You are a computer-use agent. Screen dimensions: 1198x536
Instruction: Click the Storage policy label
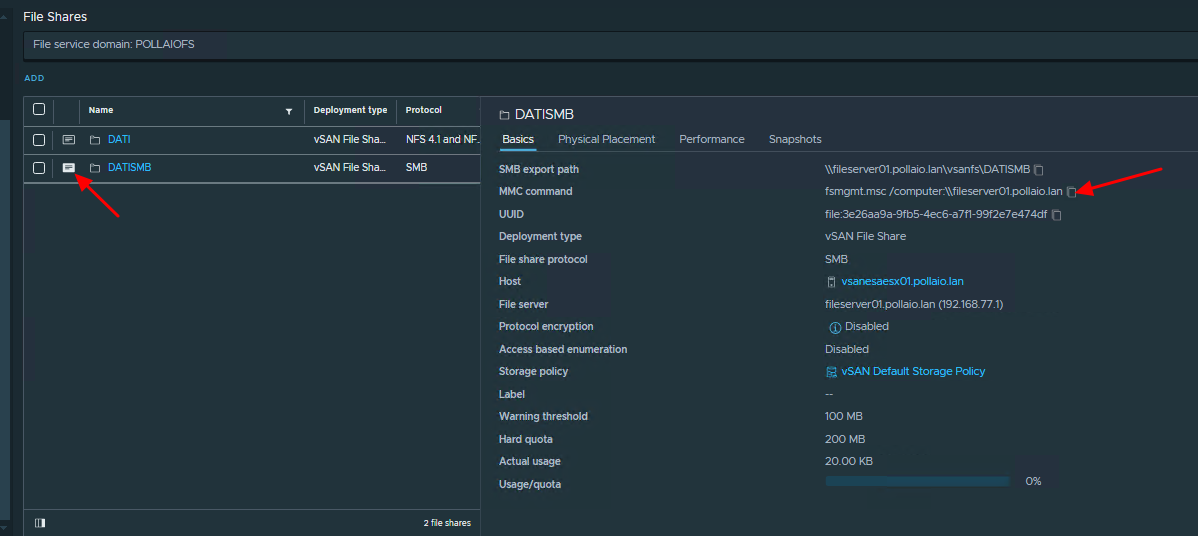[533, 371]
